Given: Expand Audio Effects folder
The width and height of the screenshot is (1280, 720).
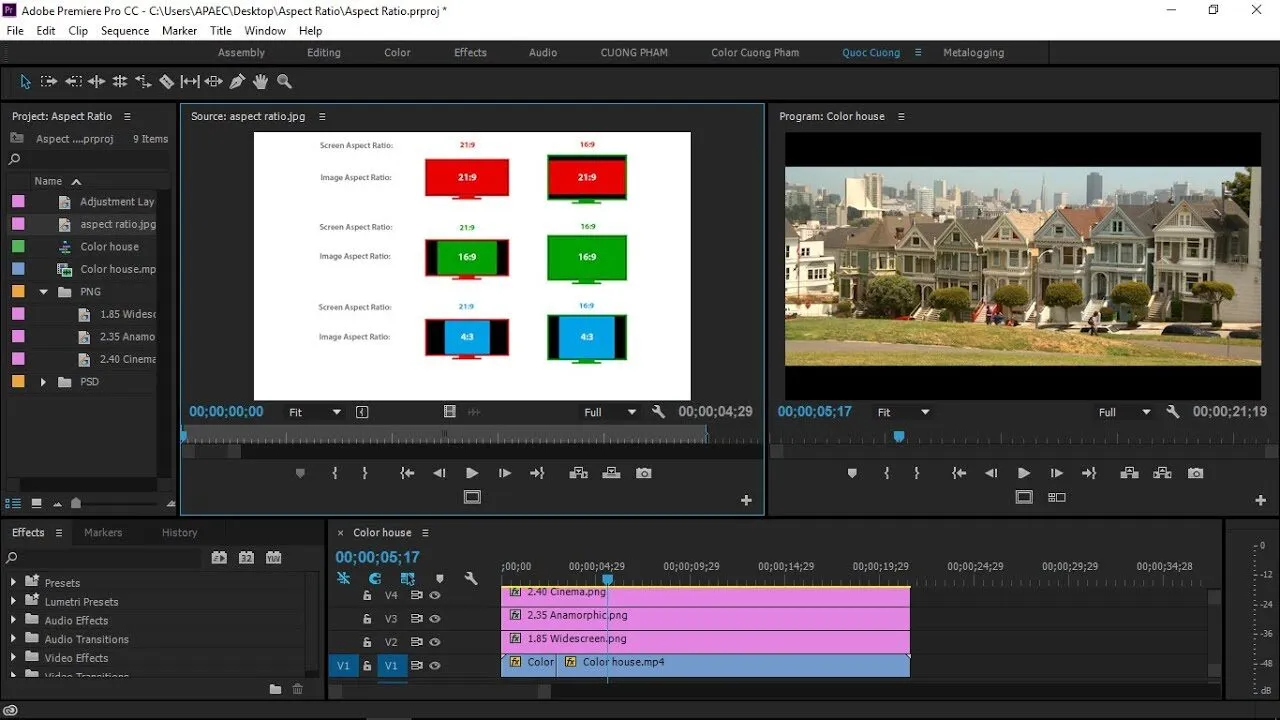Looking at the screenshot, I should (x=13, y=620).
